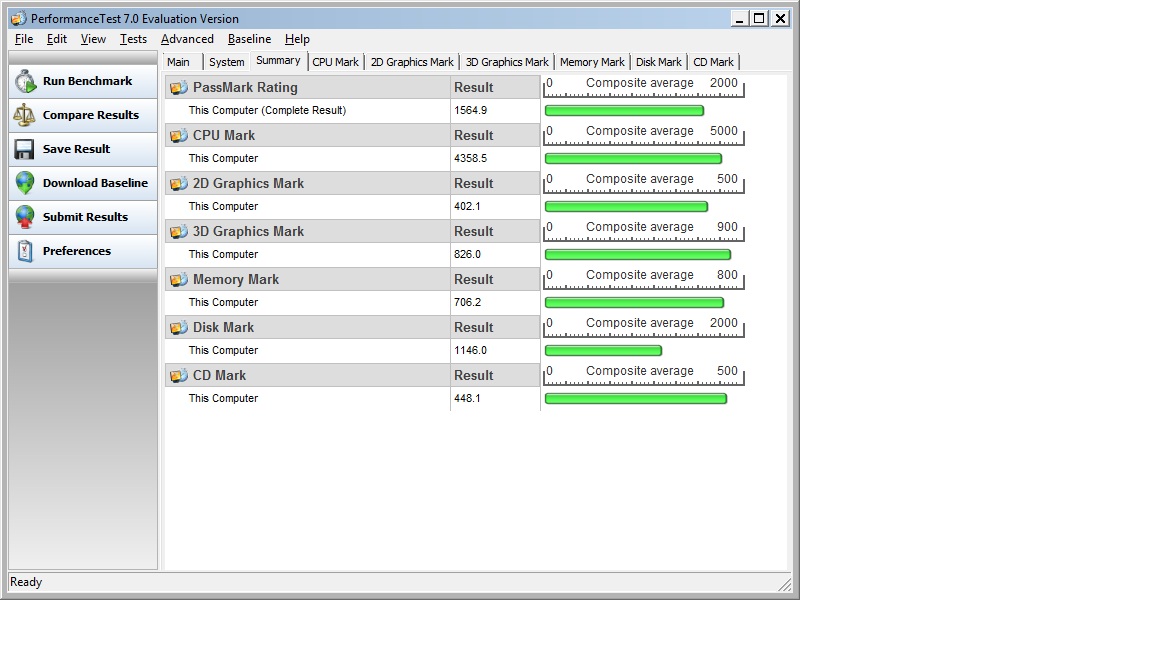Click the 3D Graphics Mark row icon
Screen dimensions: 1152x648
(x=179, y=232)
